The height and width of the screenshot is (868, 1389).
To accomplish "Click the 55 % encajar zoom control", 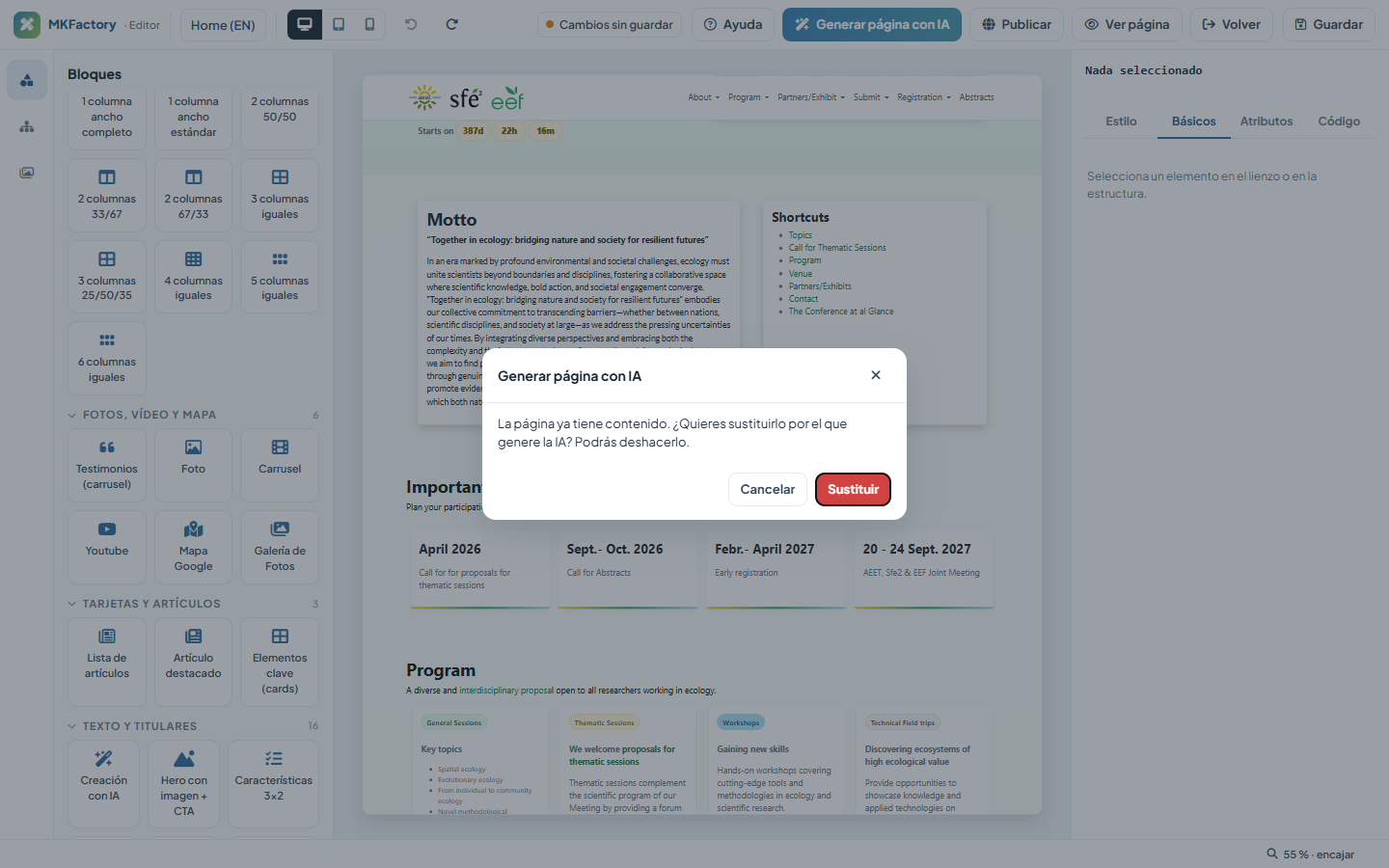I will pos(1311,854).
